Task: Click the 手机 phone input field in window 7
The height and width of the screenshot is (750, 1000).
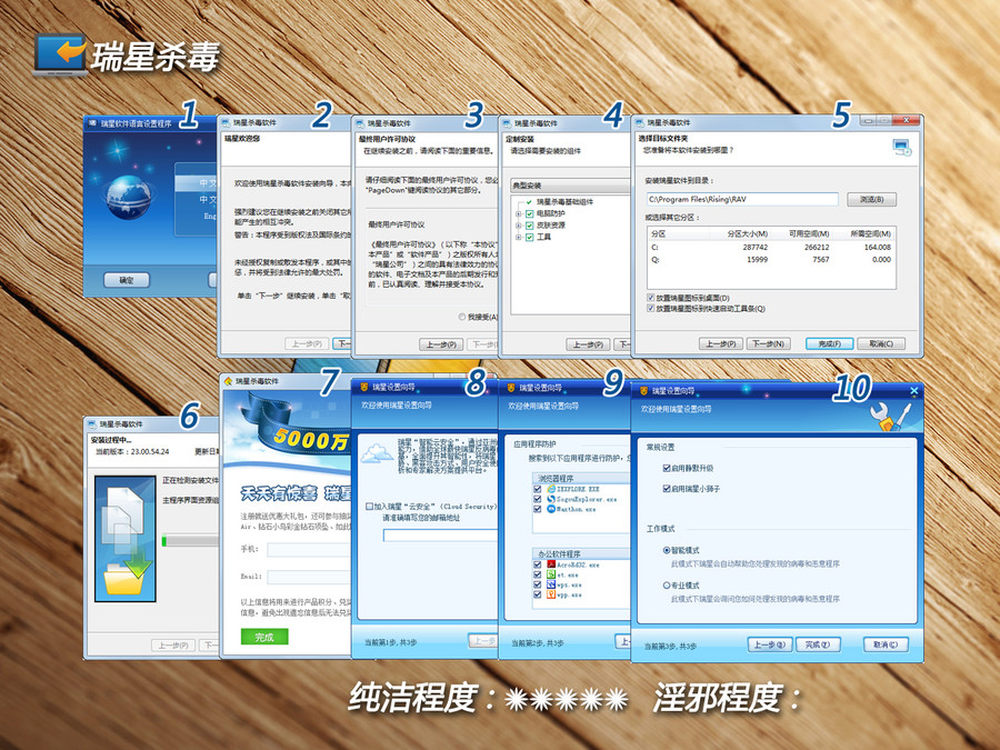Action: tap(309, 549)
